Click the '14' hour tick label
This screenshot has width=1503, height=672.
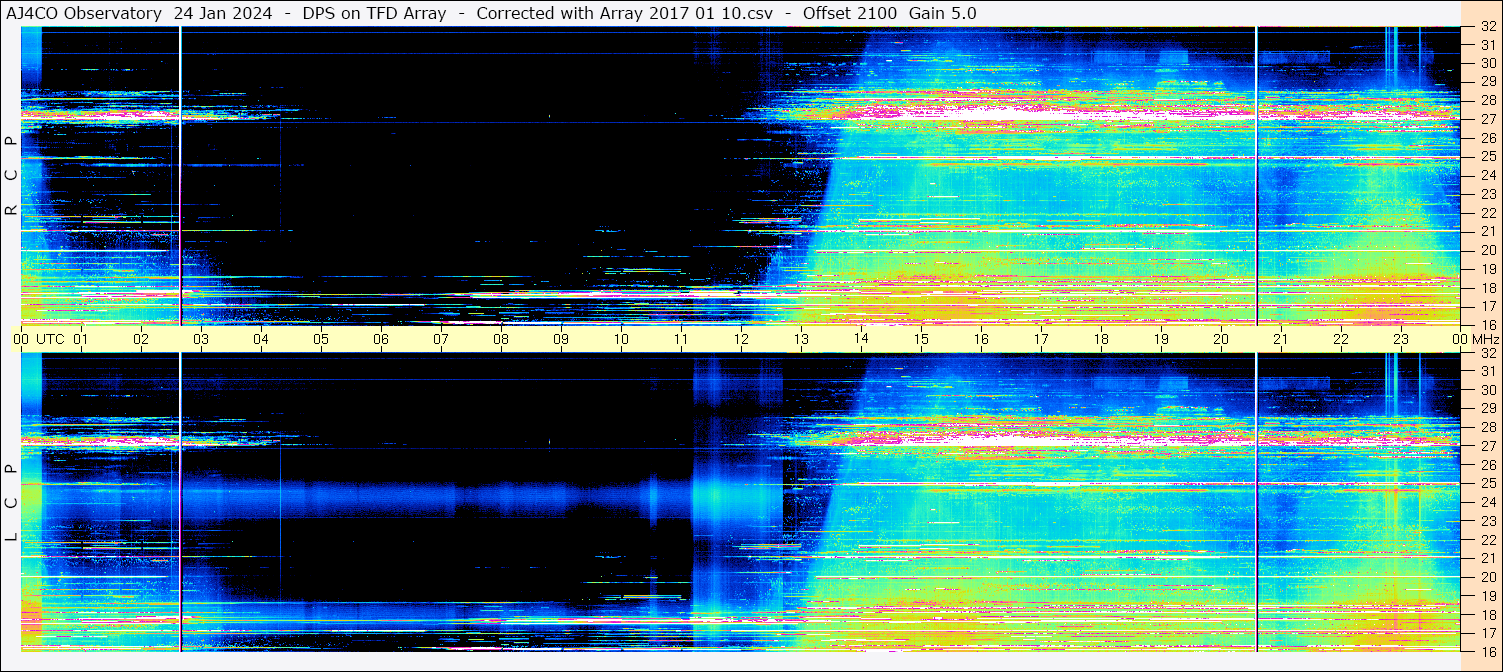[861, 339]
